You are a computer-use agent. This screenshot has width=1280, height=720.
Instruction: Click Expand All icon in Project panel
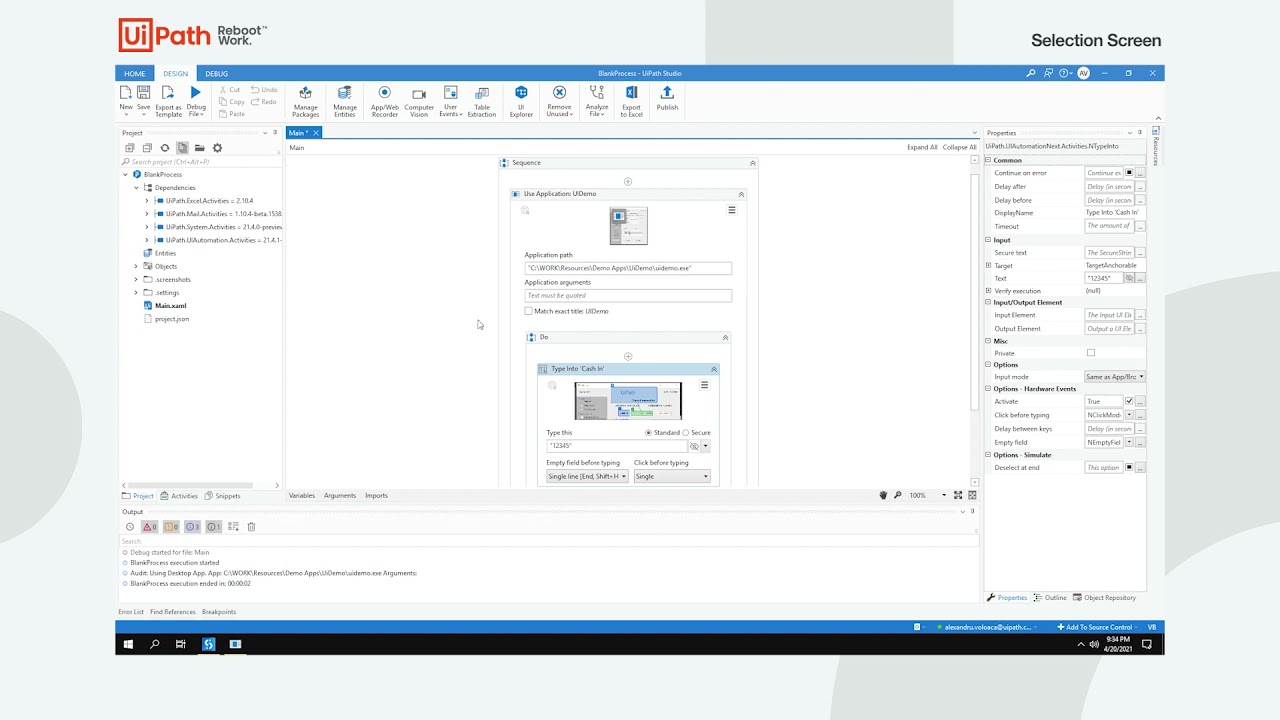(x=129, y=148)
